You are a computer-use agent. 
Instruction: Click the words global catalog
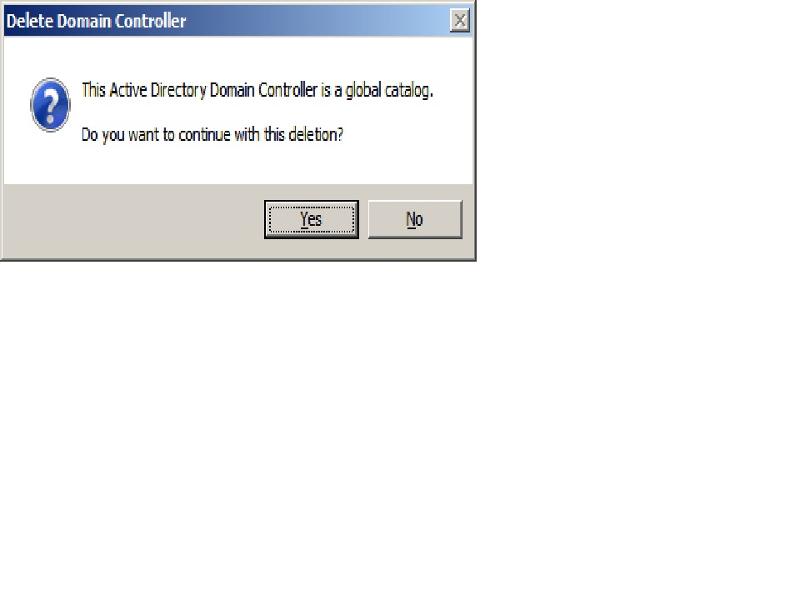click(389, 90)
